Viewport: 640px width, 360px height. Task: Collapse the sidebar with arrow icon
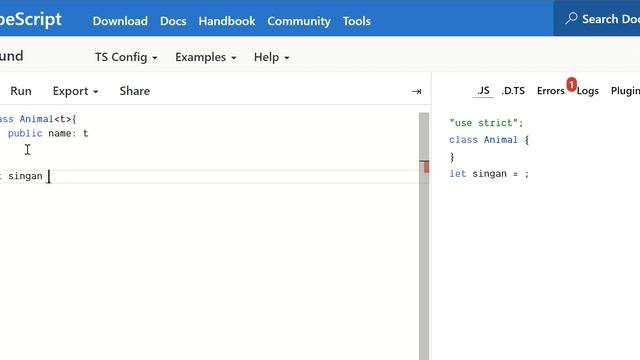pyautogui.click(x=416, y=91)
